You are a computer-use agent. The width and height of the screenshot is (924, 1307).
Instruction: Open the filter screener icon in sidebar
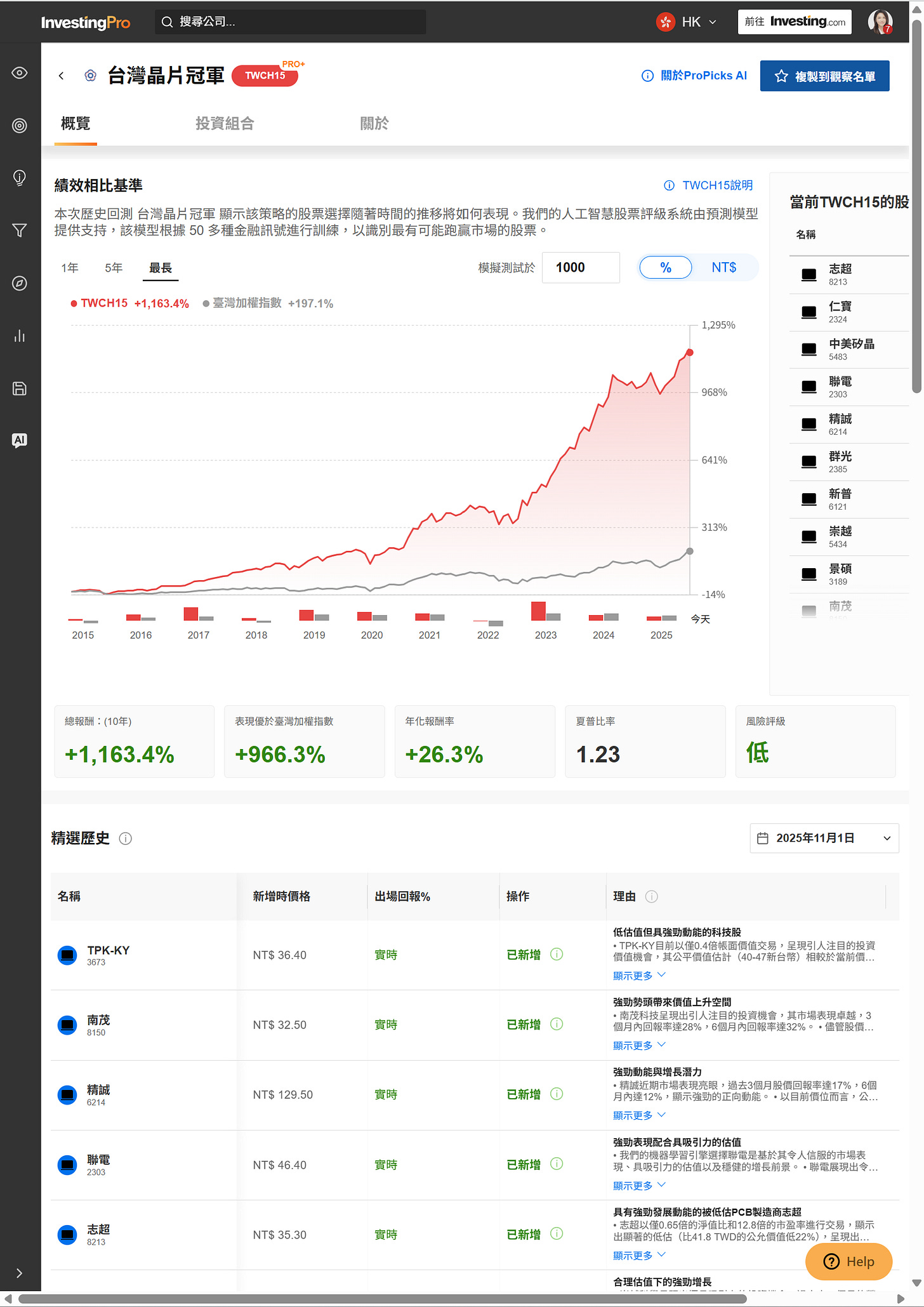point(20,230)
